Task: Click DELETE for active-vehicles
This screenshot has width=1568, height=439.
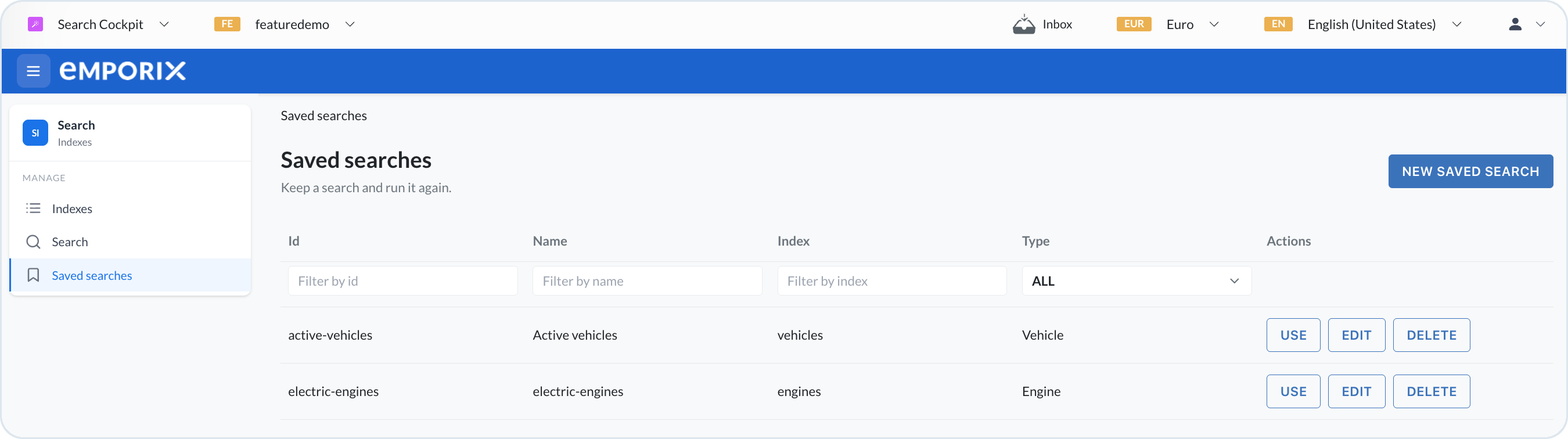Action: pyautogui.click(x=1432, y=336)
